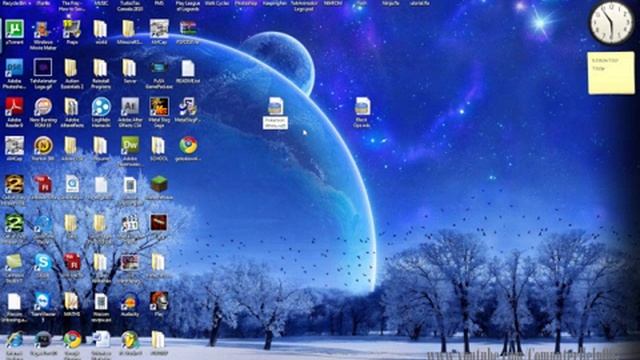
Task: Click the yellow sticky note gadget
Action: (x=611, y=73)
